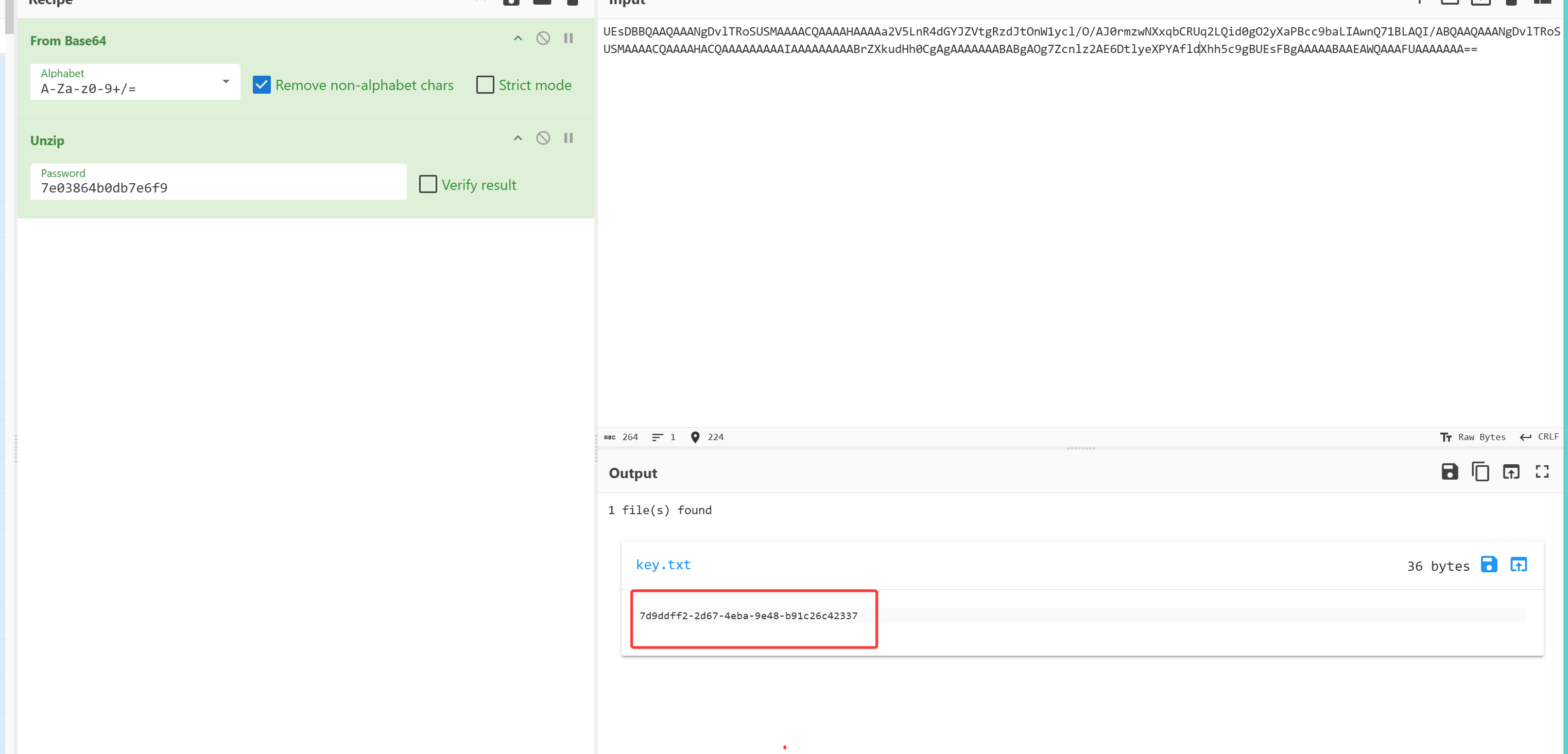This screenshot has height=754, width=1568.
Task: Set breakpoint on From Base64 operation
Action: click(568, 38)
